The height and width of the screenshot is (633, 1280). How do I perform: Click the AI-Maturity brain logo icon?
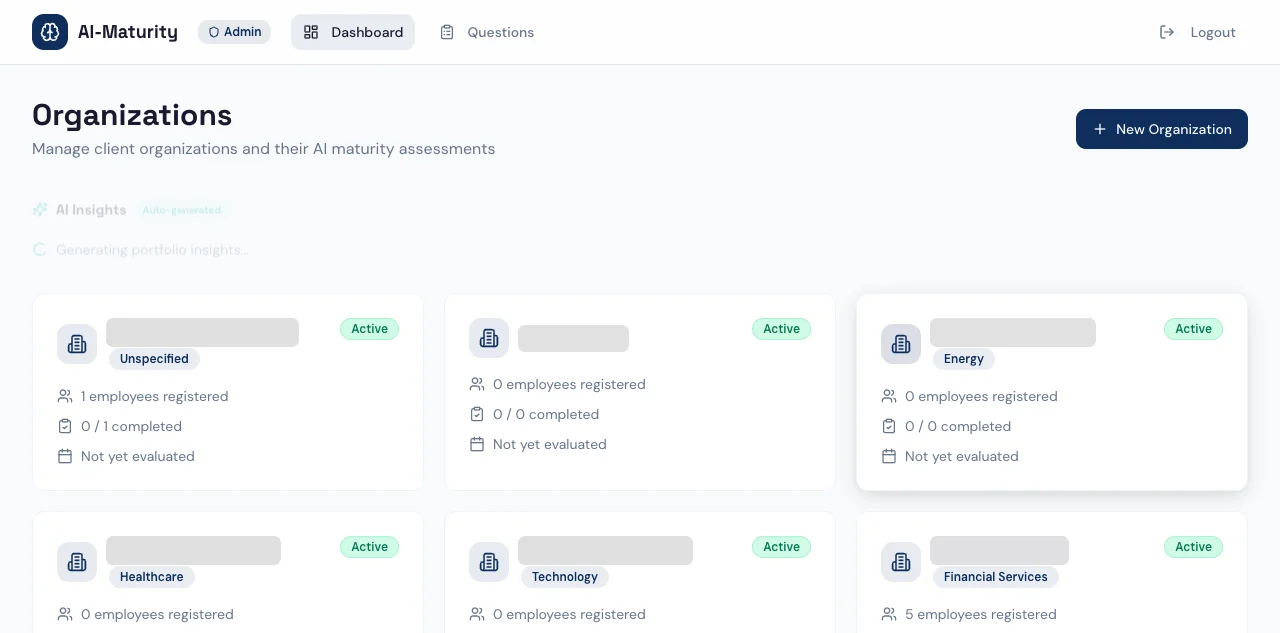[x=50, y=32]
